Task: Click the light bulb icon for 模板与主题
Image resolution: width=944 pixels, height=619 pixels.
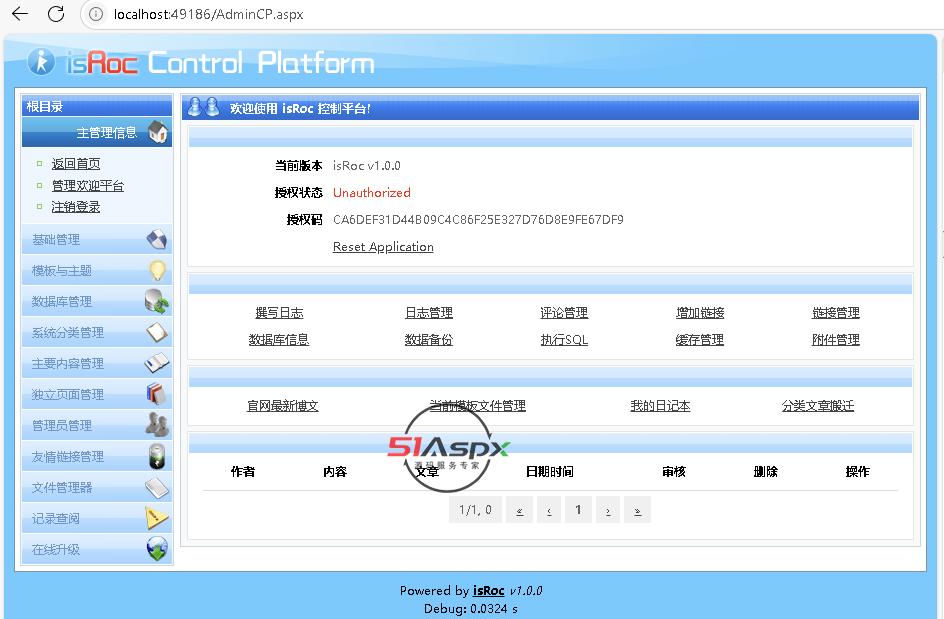Action: (157, 270)
